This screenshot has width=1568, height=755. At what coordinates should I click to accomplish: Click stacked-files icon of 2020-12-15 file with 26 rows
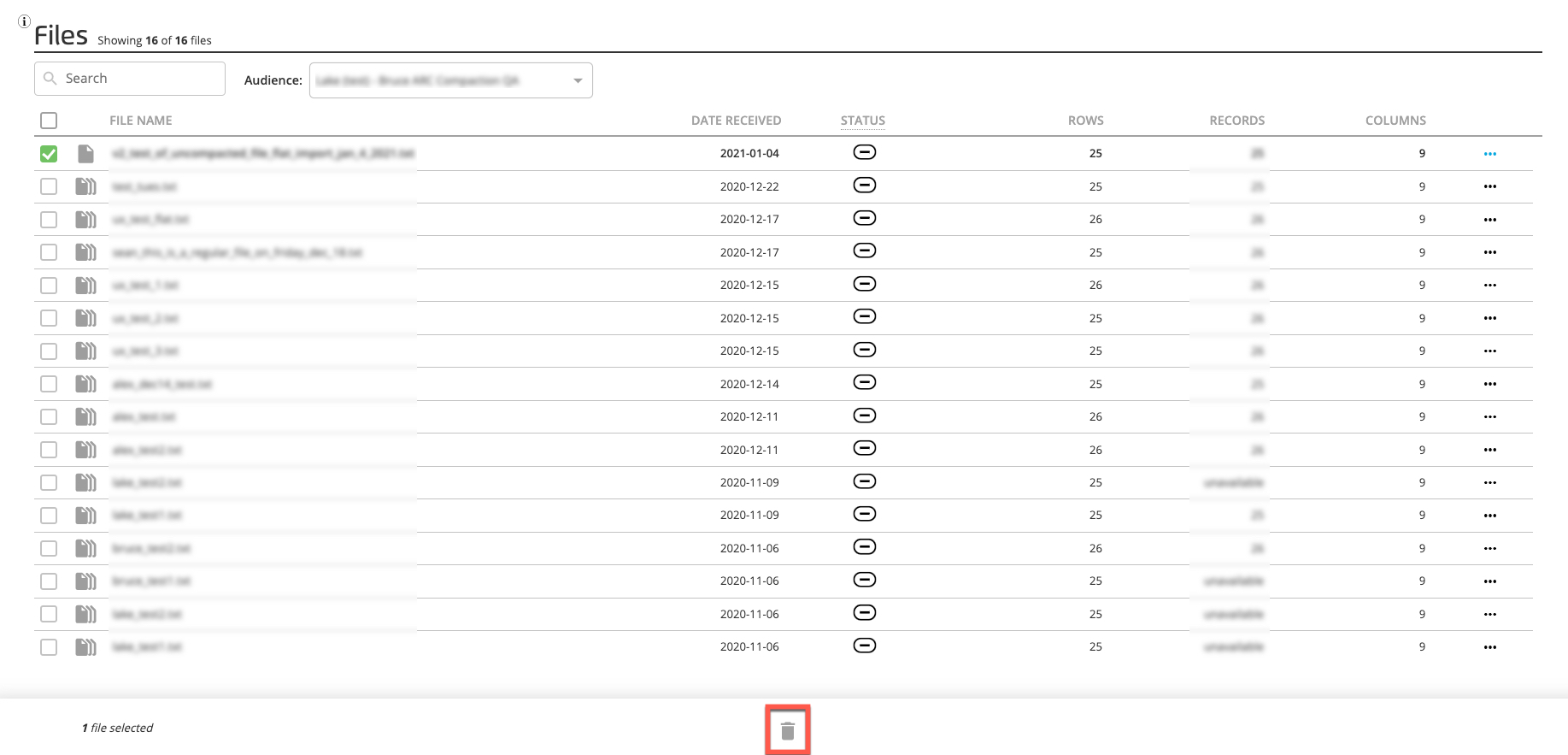pyautogui.click(x=85, y=286)
